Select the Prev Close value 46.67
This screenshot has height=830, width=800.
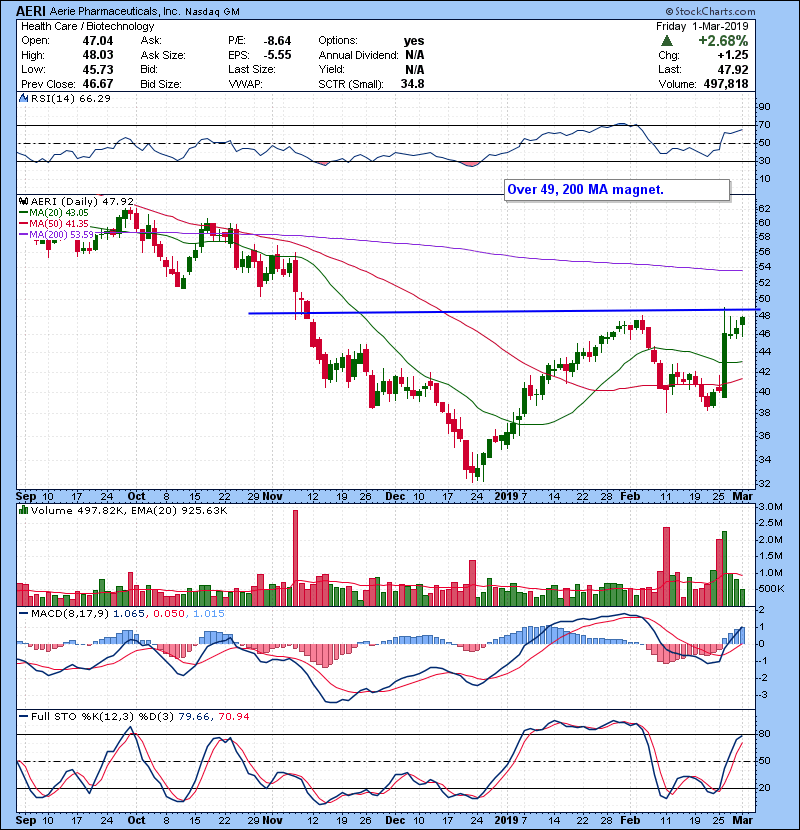click(98, 84)
